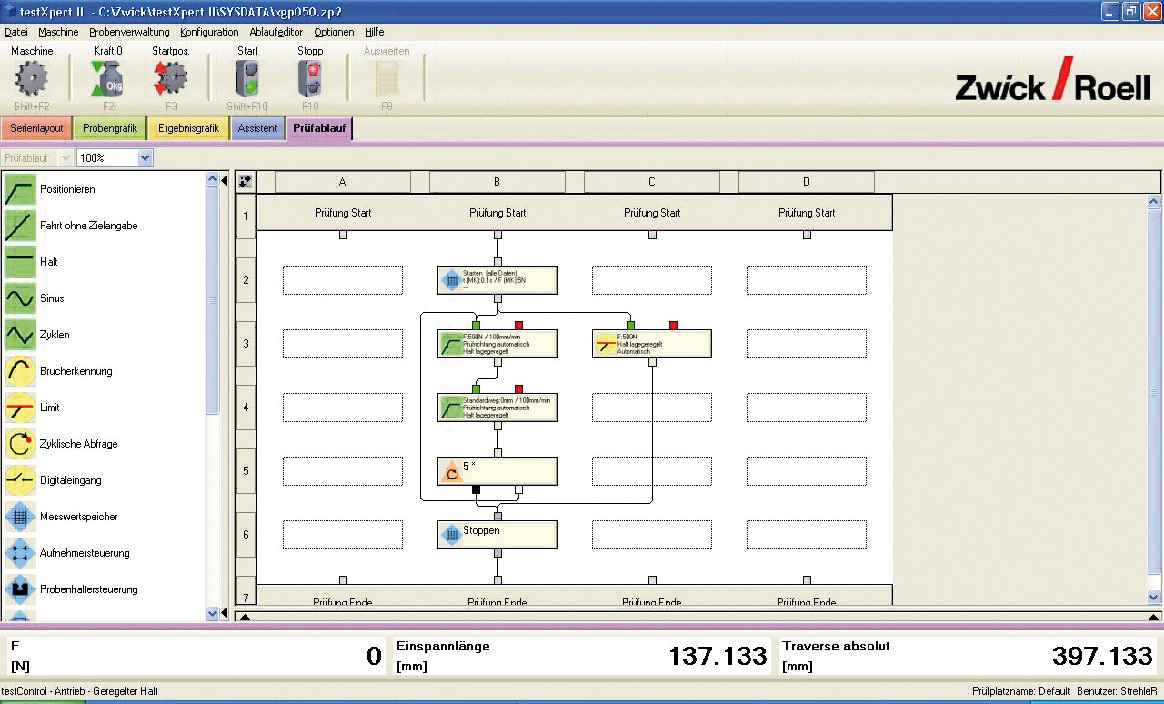This screenshot has width=1164, height=704.
Task: Open the Prüfablauf combo box dropdown
Action: pos(66,158)
